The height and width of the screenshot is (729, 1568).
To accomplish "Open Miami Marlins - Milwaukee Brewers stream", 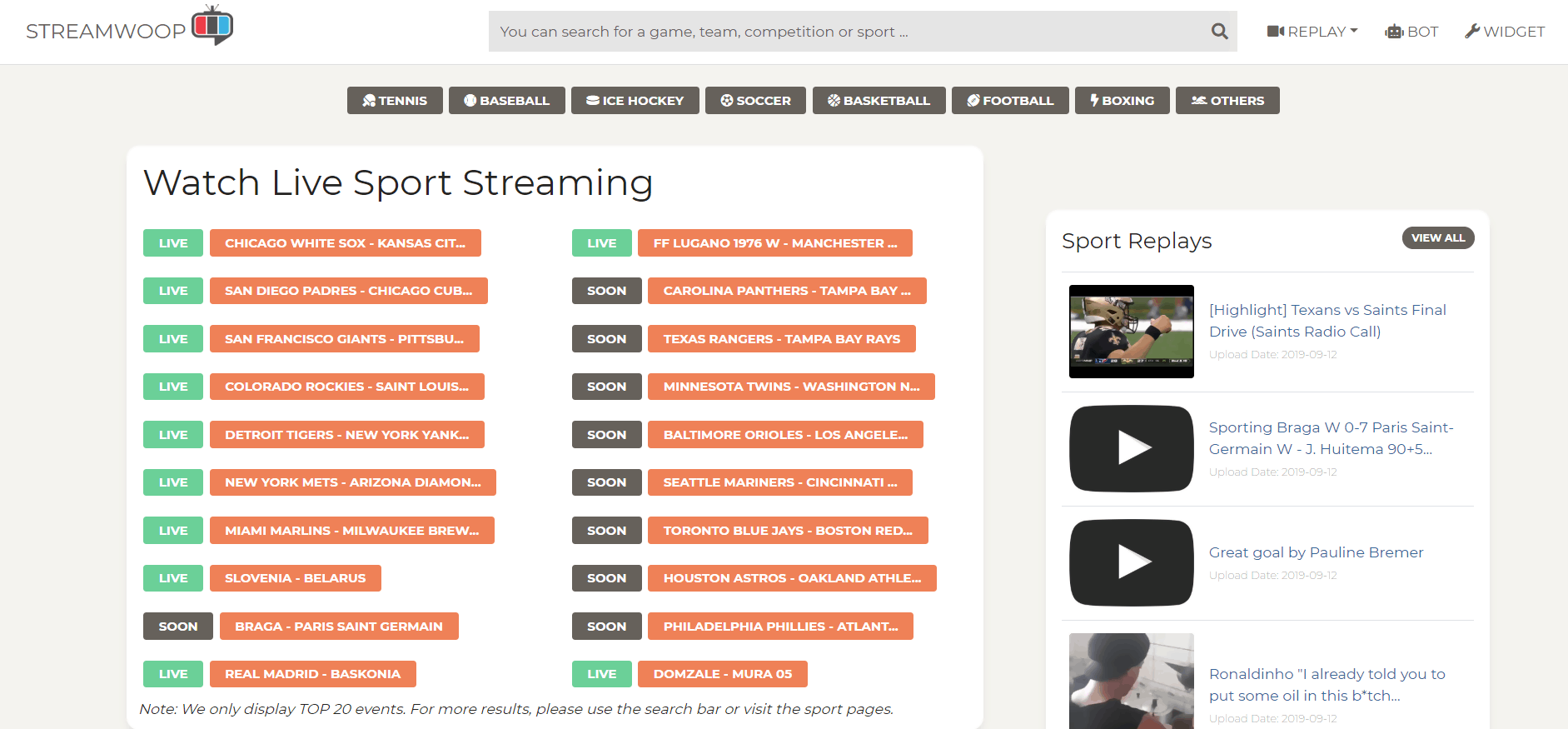I will tap(352, 531).
